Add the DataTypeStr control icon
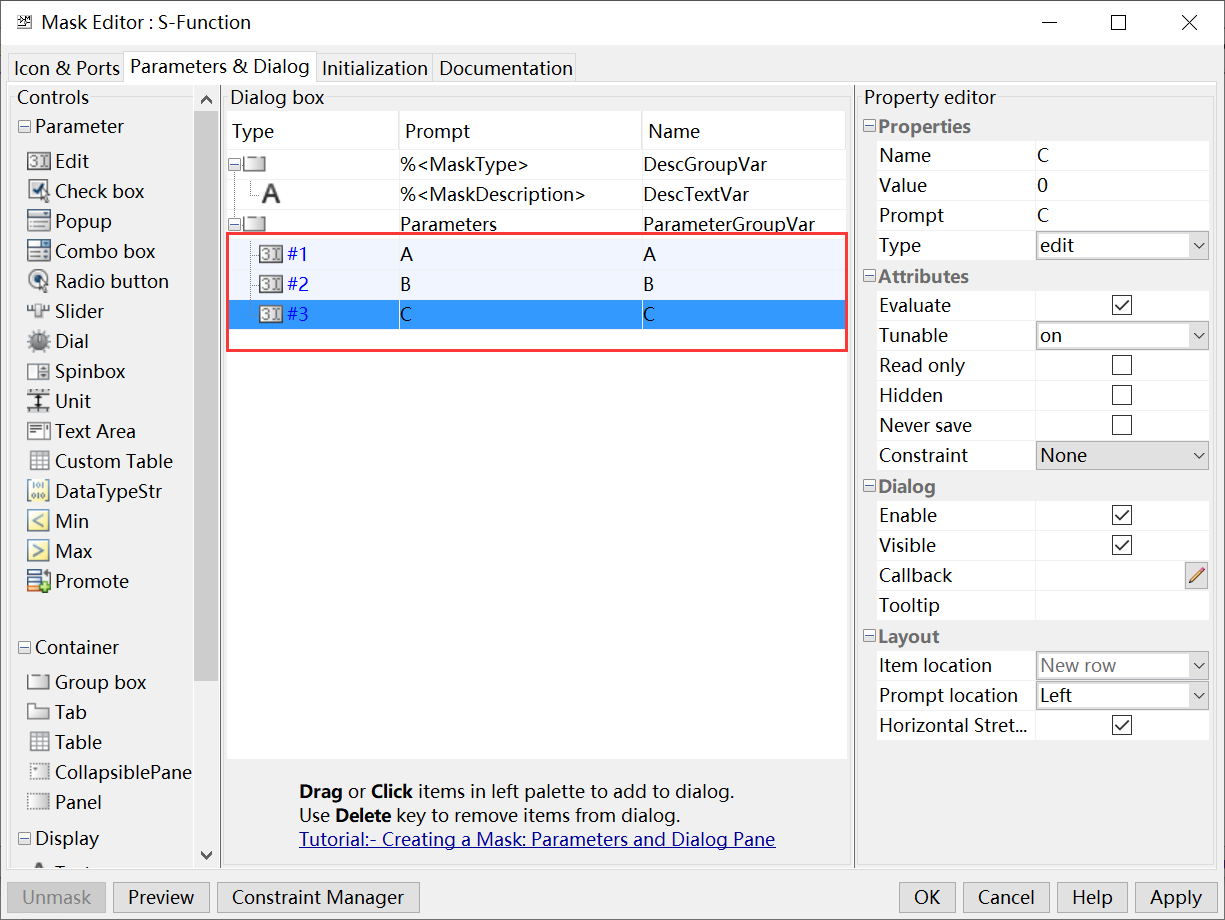This screenshot has height=920, width=1225. pyautogui.click(x=39, y=491)
